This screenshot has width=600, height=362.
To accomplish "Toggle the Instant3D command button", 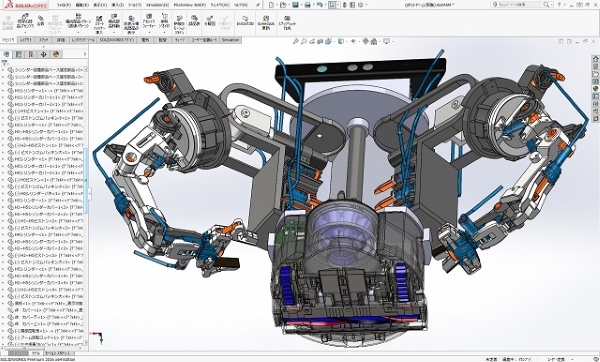I will pyautogui.click(x=245, y=21).
